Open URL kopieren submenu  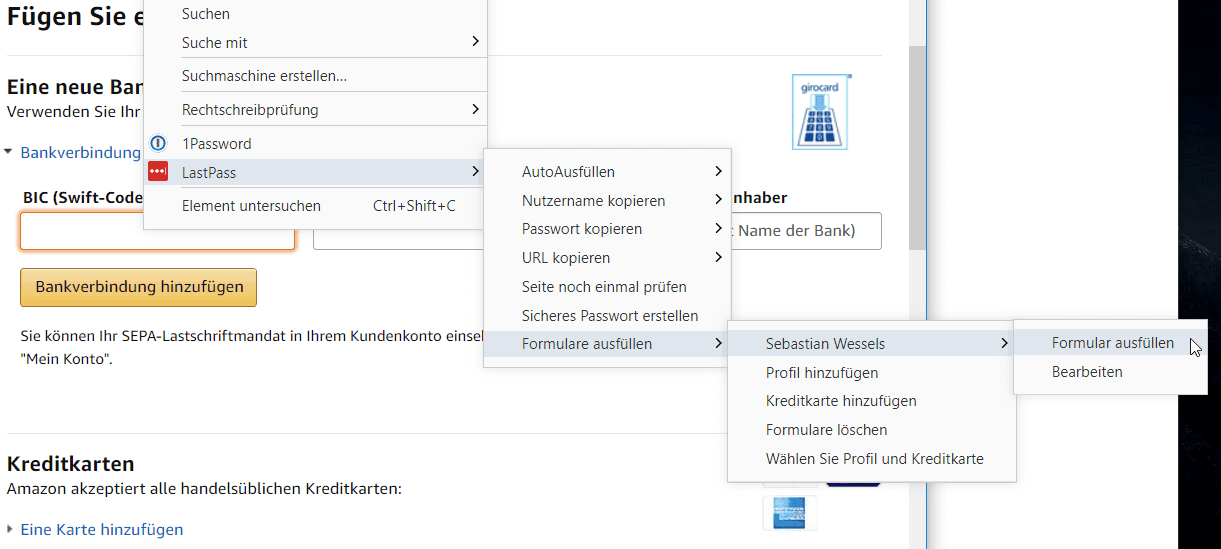tap(607, 258)
